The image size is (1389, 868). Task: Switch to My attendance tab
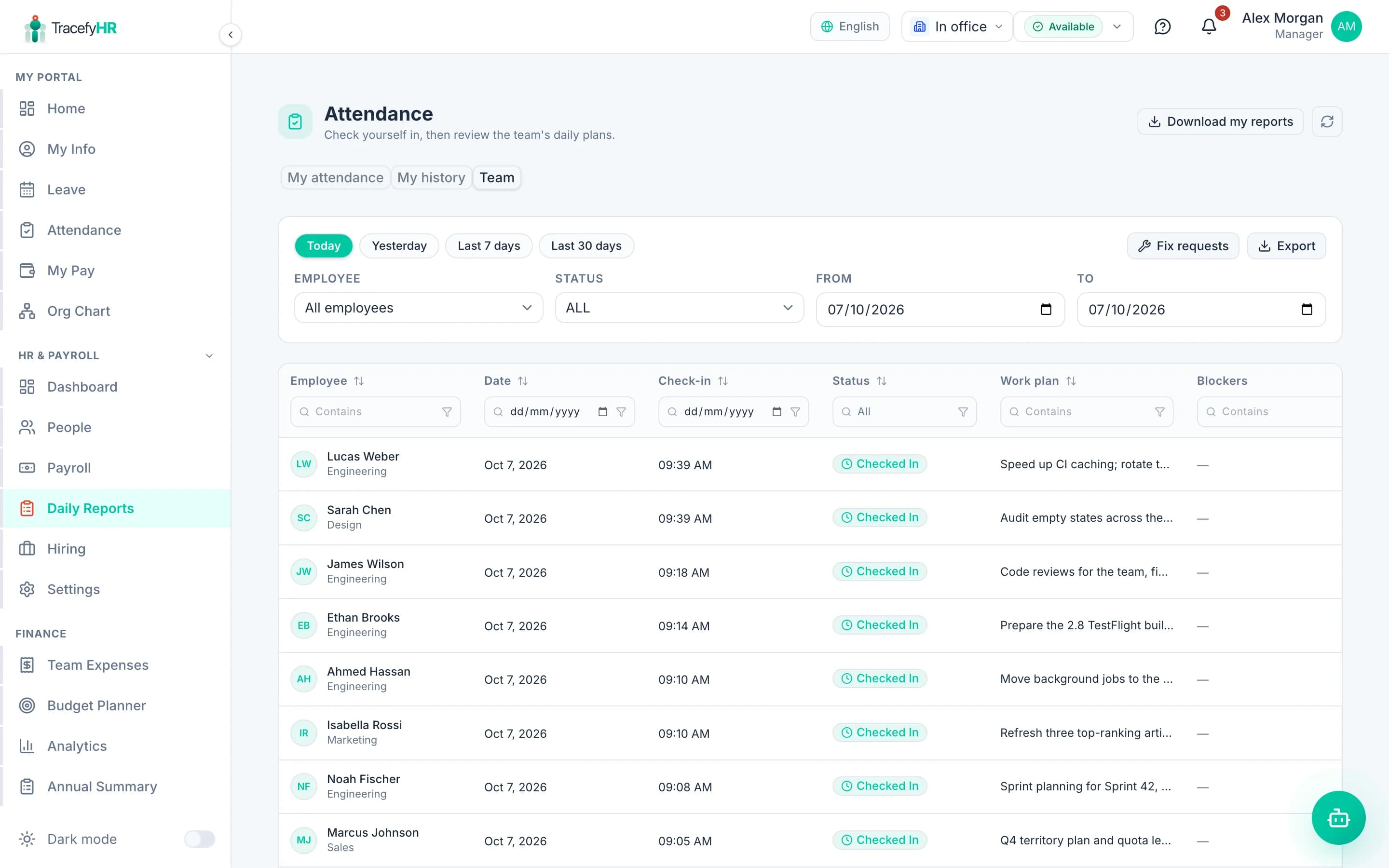tap(335, 177)
